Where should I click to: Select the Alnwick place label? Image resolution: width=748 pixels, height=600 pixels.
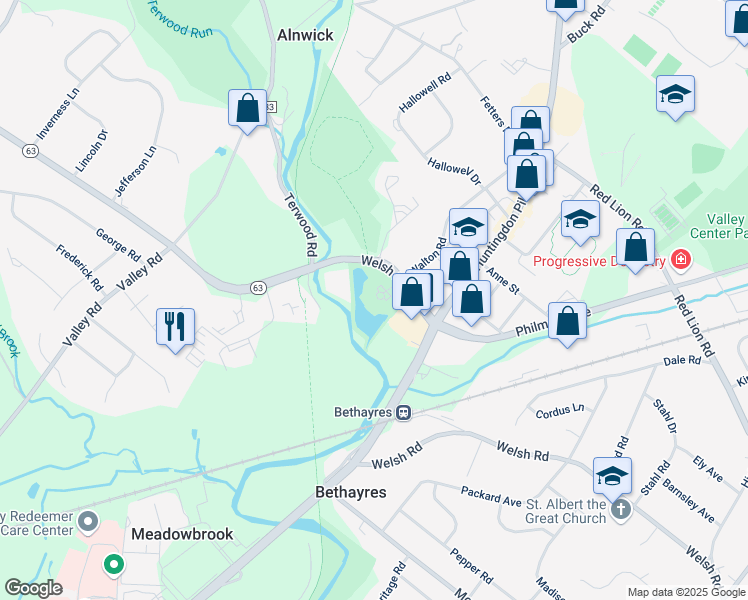[x=305, y=35]
